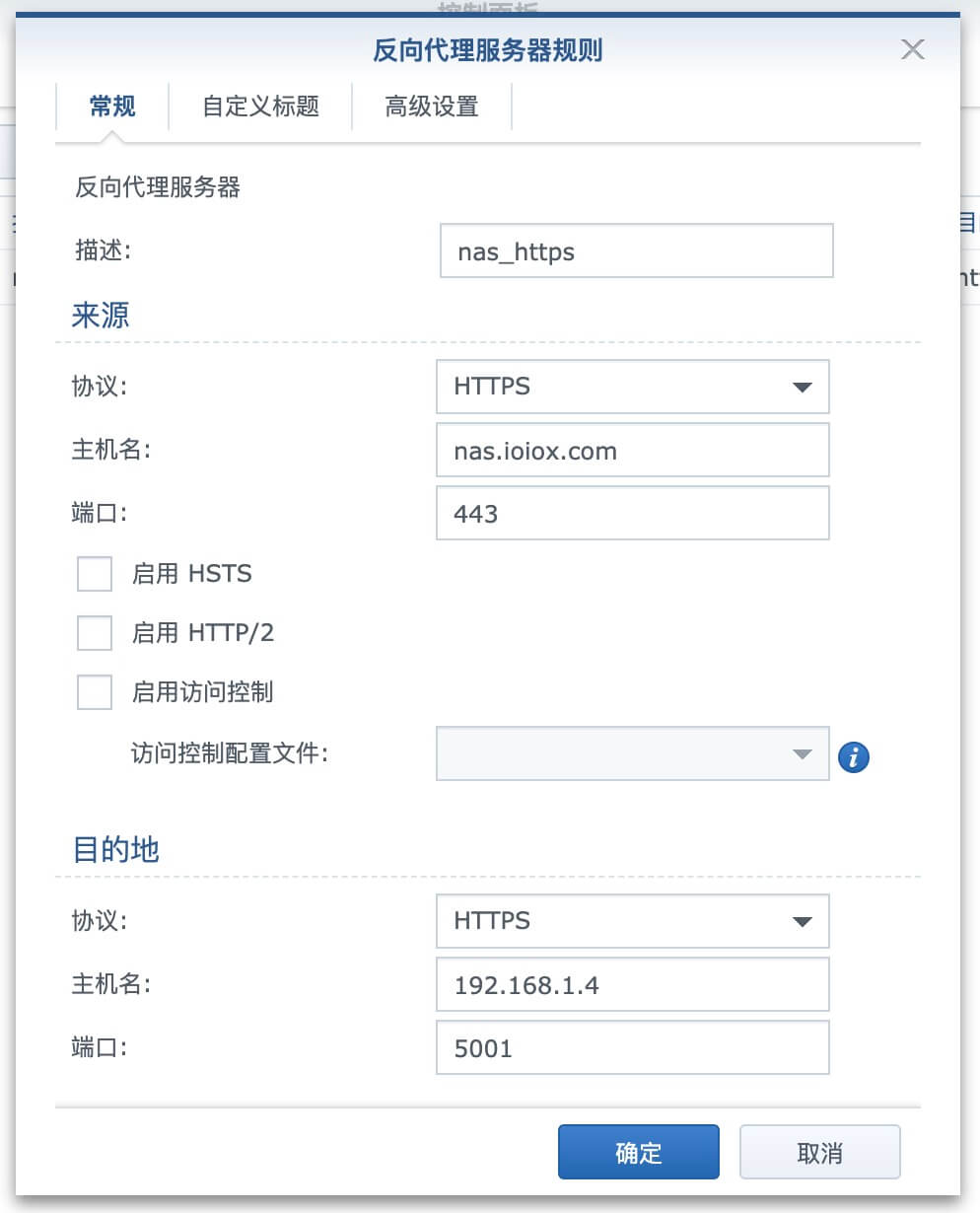Click the 来源 section heading
The height and width of the screenshot is (1213, 980).
click(101, 316)
